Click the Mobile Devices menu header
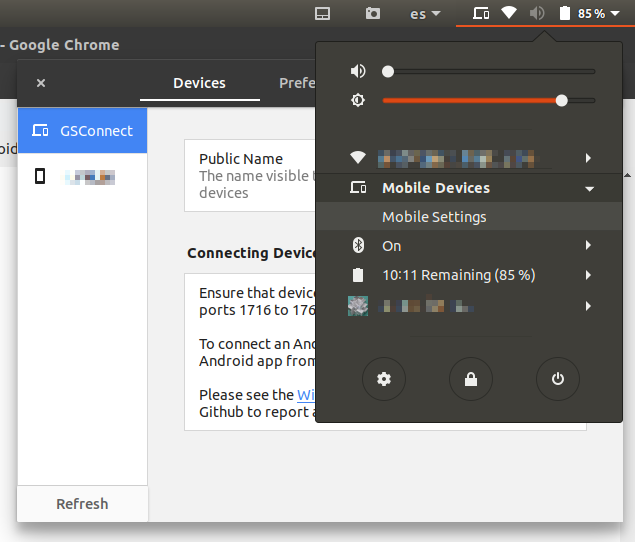This screenshot has width=635, height=542. pos(469,188)
